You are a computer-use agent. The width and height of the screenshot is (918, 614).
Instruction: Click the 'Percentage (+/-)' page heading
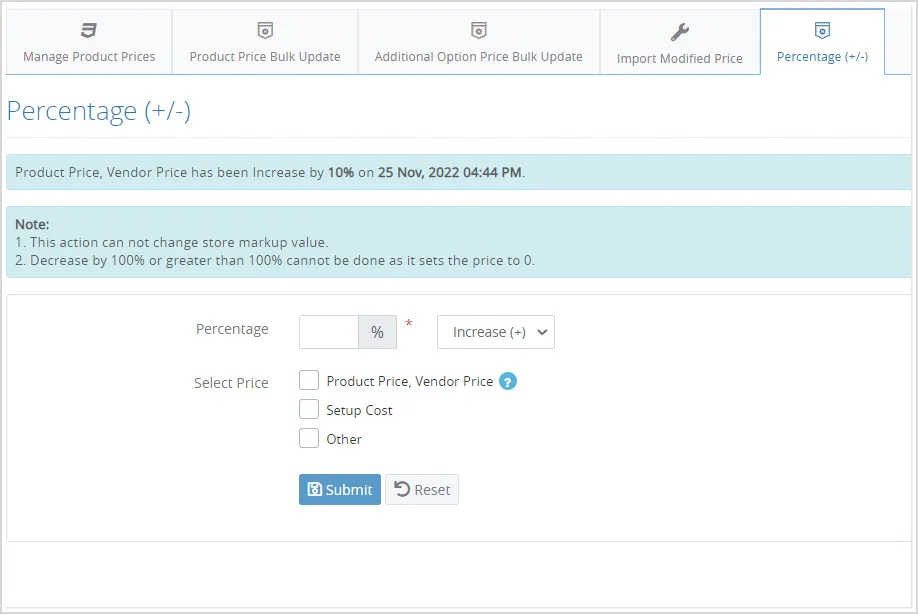point(98,111)
